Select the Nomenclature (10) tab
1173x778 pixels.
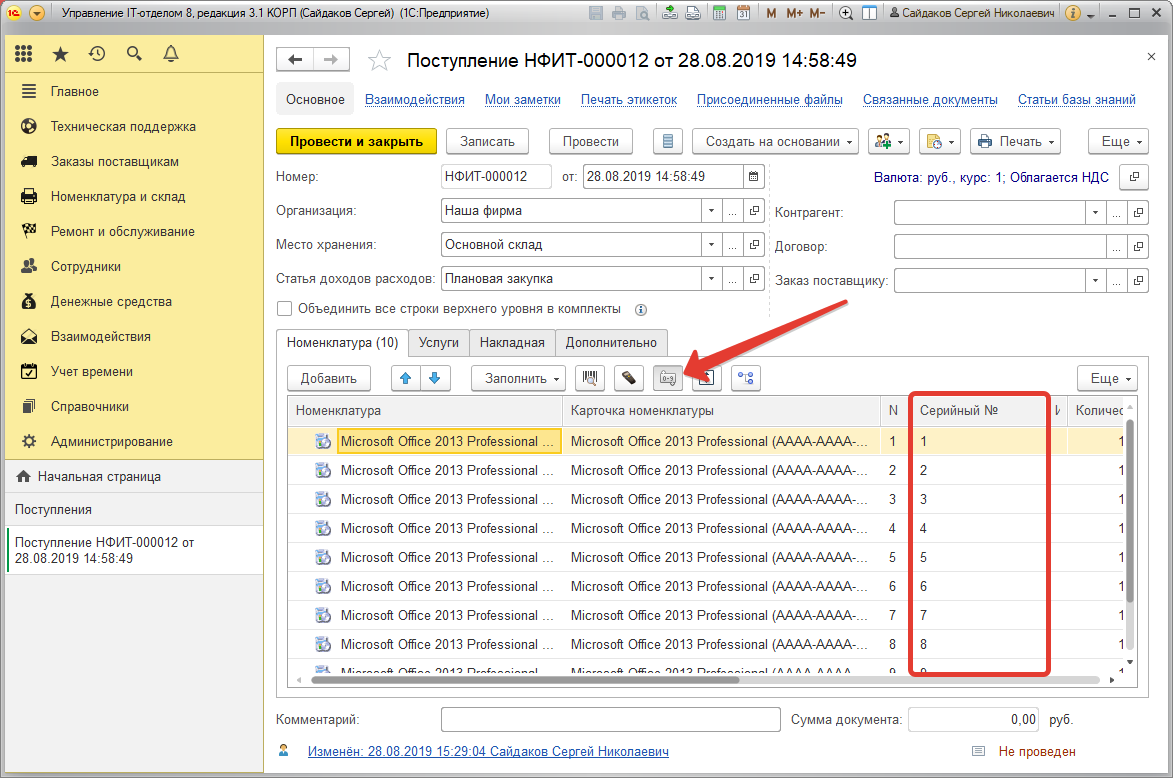click(x=343, y=343)
